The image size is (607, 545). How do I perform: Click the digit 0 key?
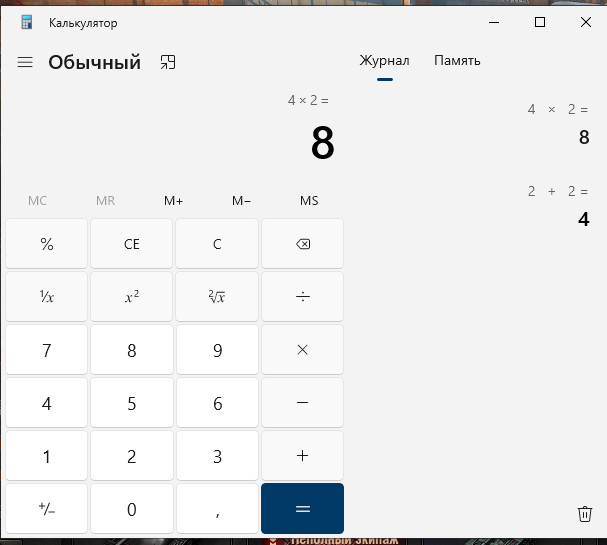point(132,509)
